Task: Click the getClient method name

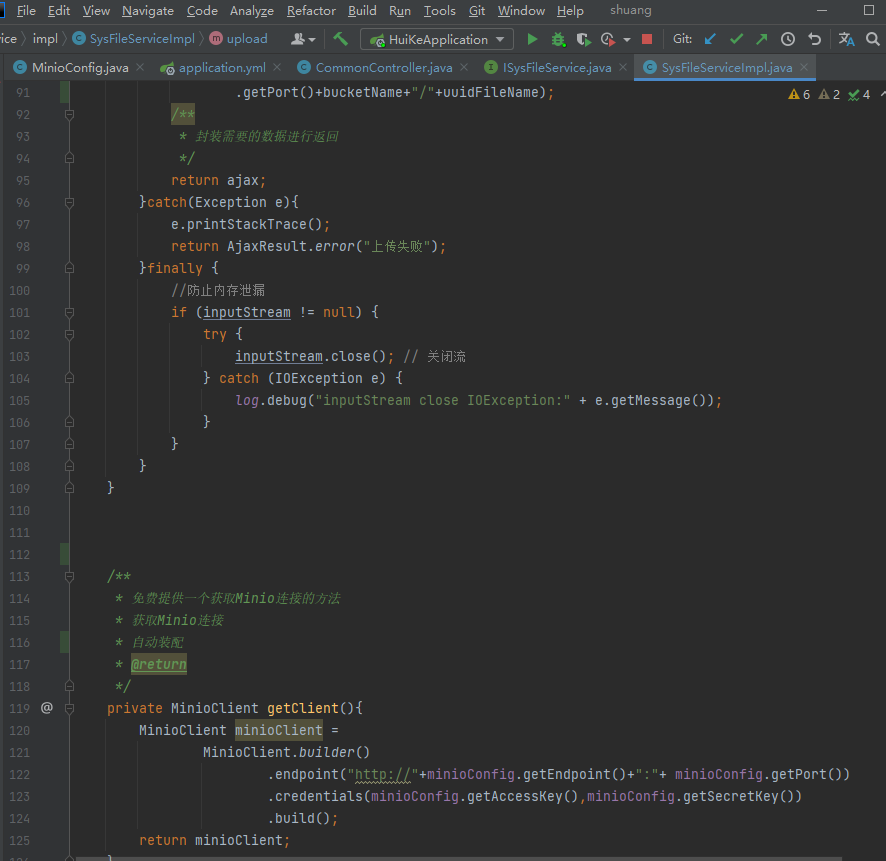Action: click(303, 708)
